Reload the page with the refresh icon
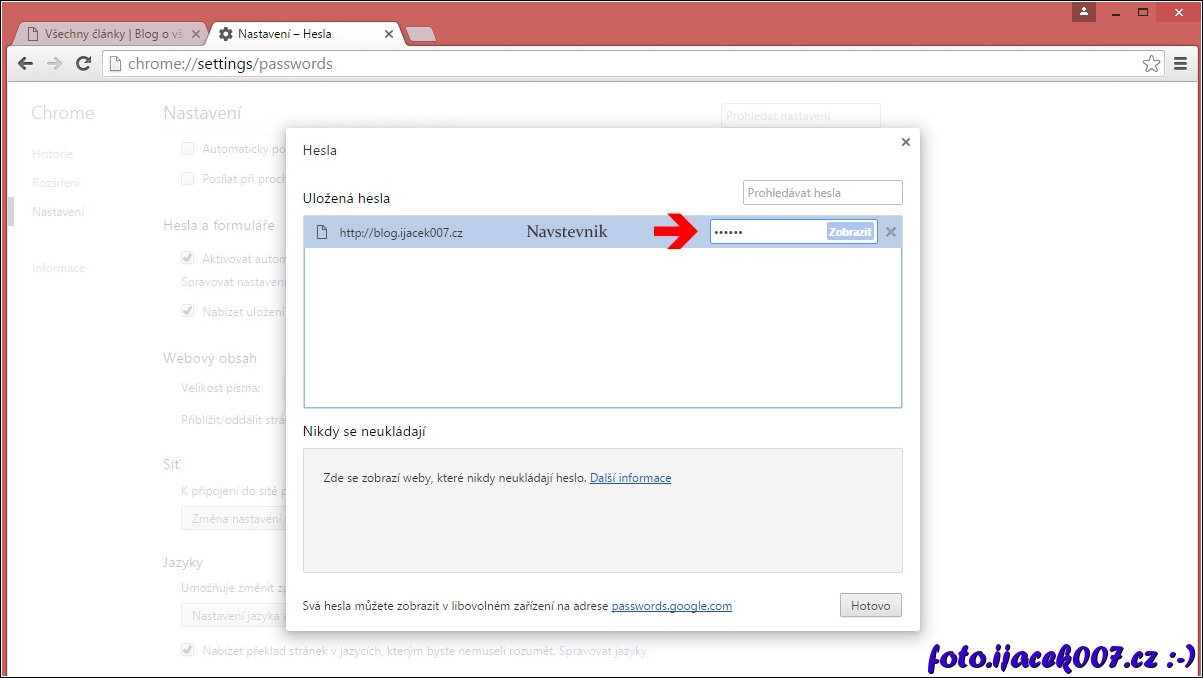The height and width of the screenshot is (678, 1203). pos(84,63)
